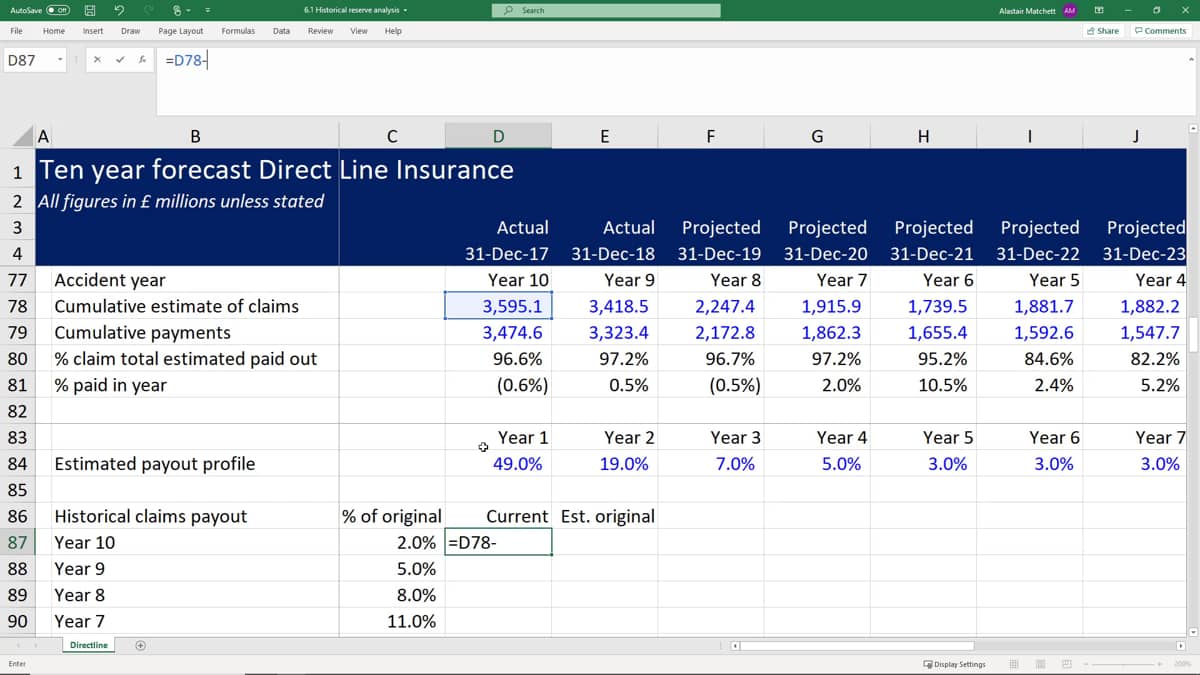
Task: Switch to Normal view icon
Action: (x=1014, y=664)
